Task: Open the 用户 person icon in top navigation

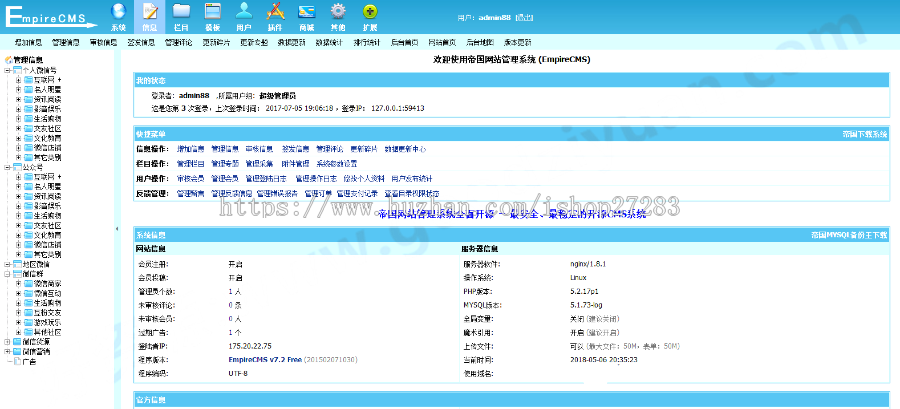Action: (x=244, y=11)
